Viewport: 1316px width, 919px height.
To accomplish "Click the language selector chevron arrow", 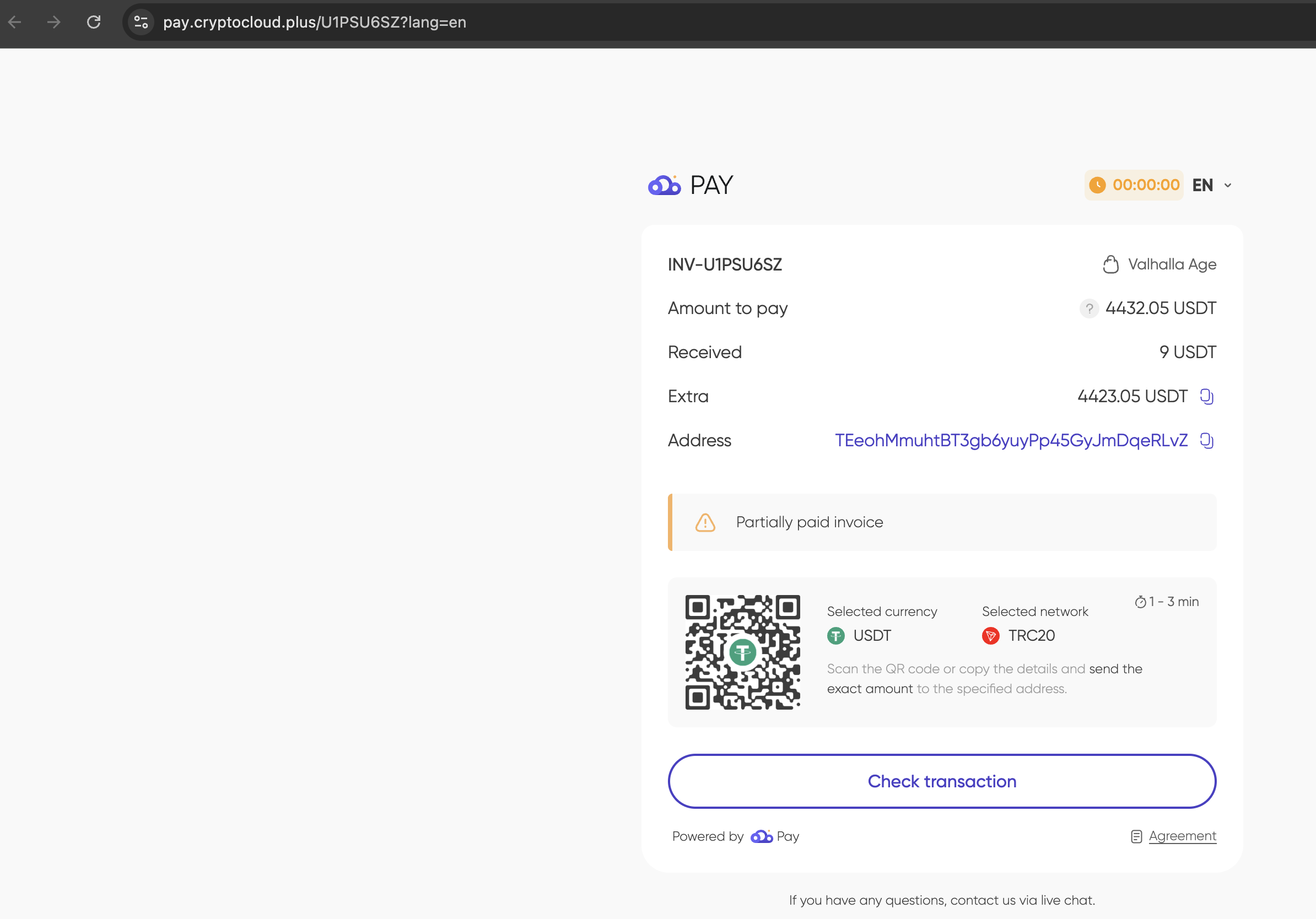I will point(1228,186).
